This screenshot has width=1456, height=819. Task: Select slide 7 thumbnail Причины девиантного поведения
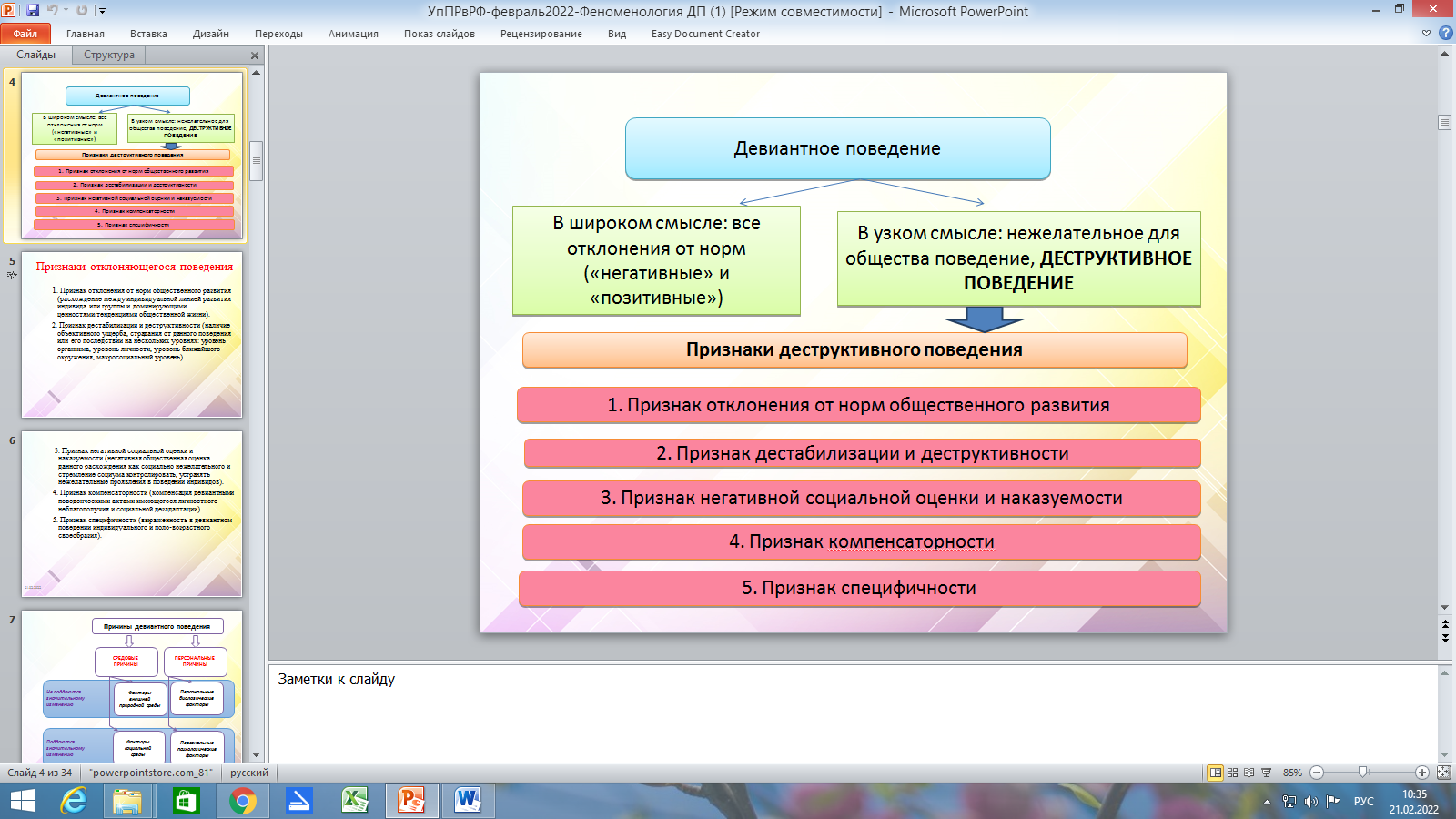(132, 686)
